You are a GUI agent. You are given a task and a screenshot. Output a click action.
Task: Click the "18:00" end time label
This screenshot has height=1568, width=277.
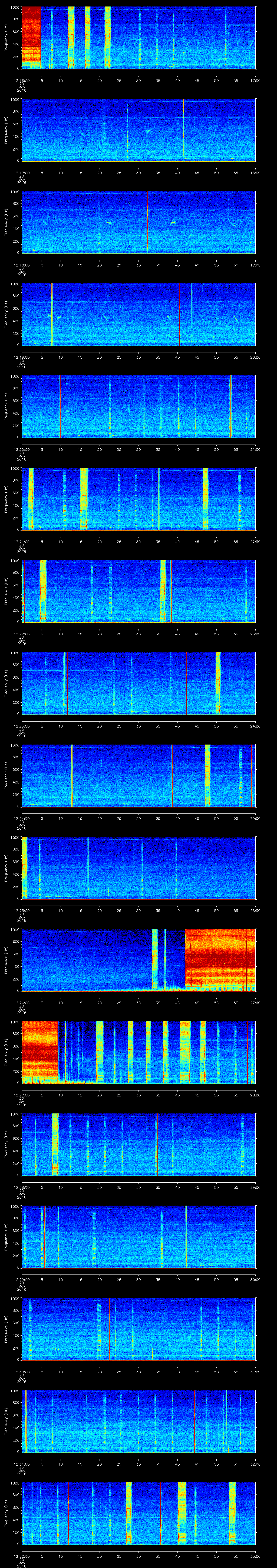(255, 173)
